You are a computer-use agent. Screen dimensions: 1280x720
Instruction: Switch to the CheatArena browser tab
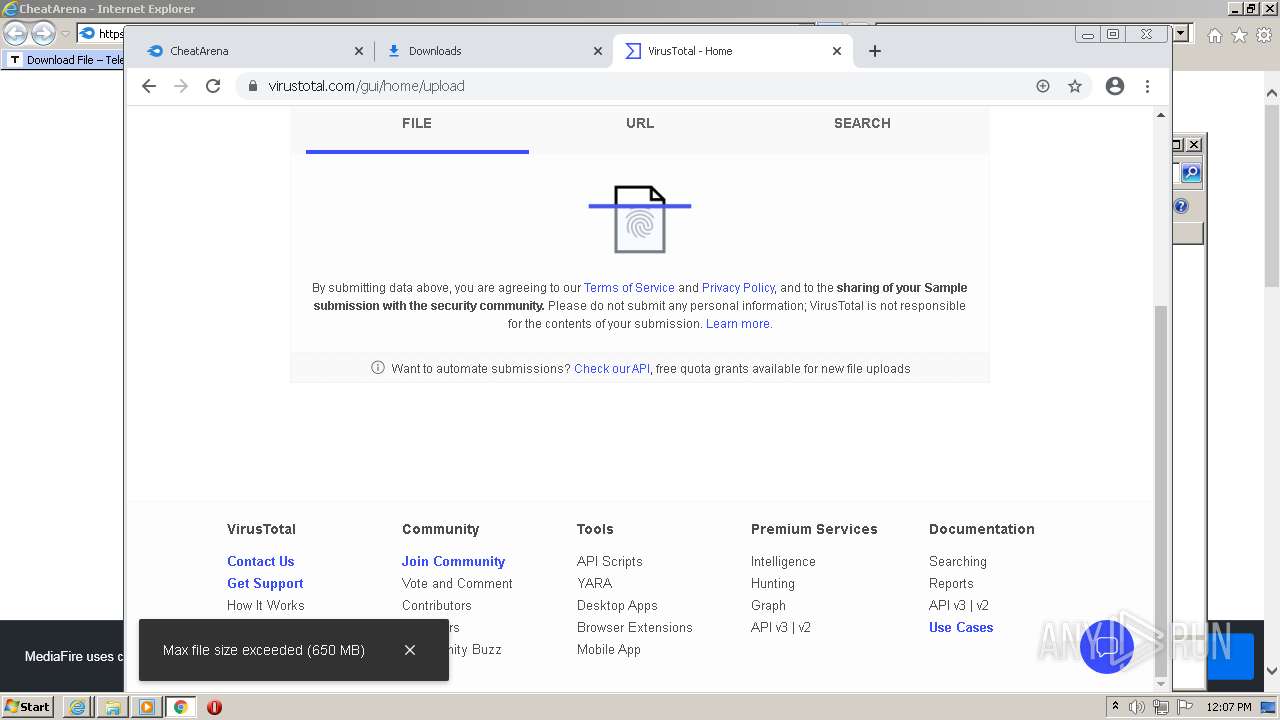pyautogui.click(x=254, y=51)
